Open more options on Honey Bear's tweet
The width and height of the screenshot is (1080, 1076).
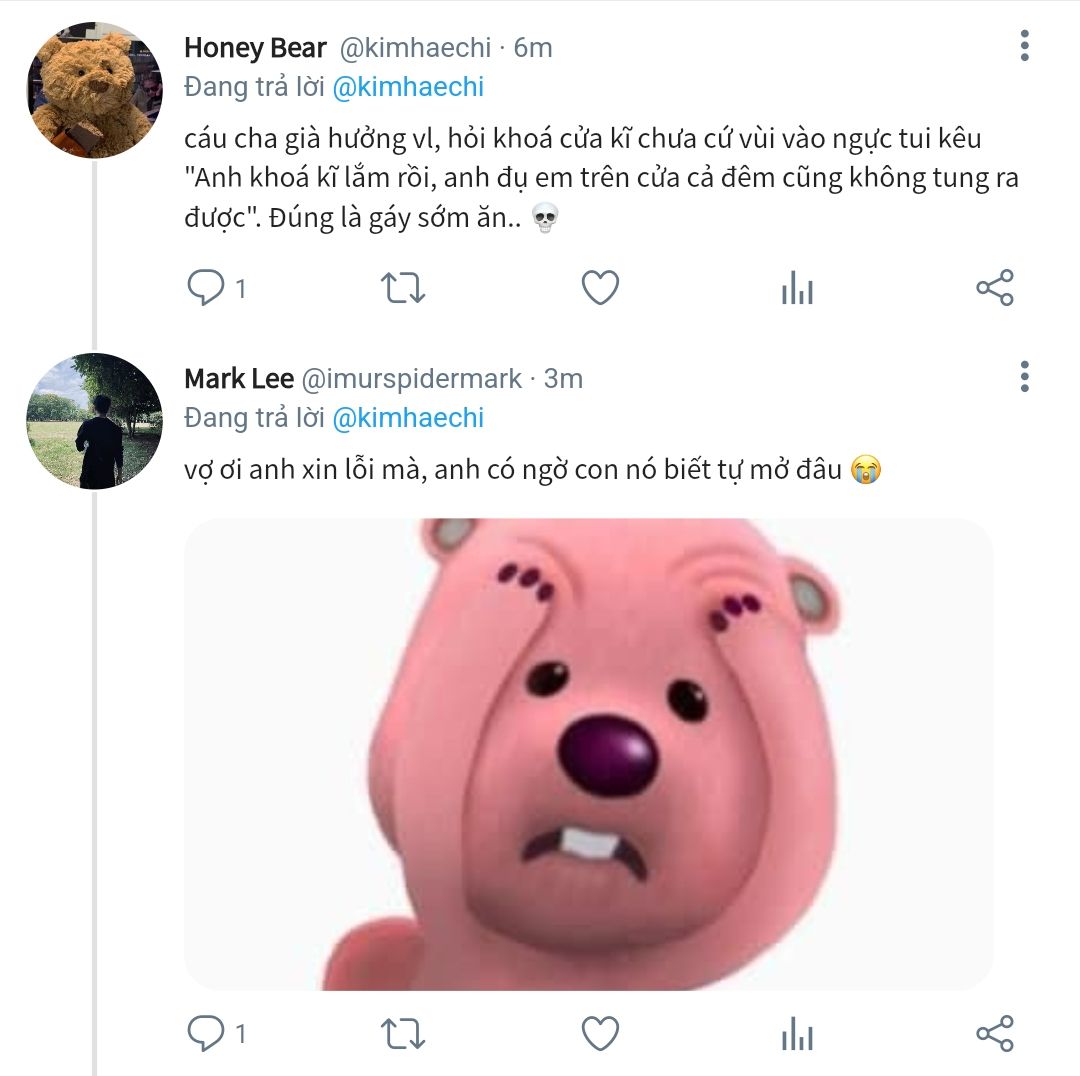[x=1024, y=46]
